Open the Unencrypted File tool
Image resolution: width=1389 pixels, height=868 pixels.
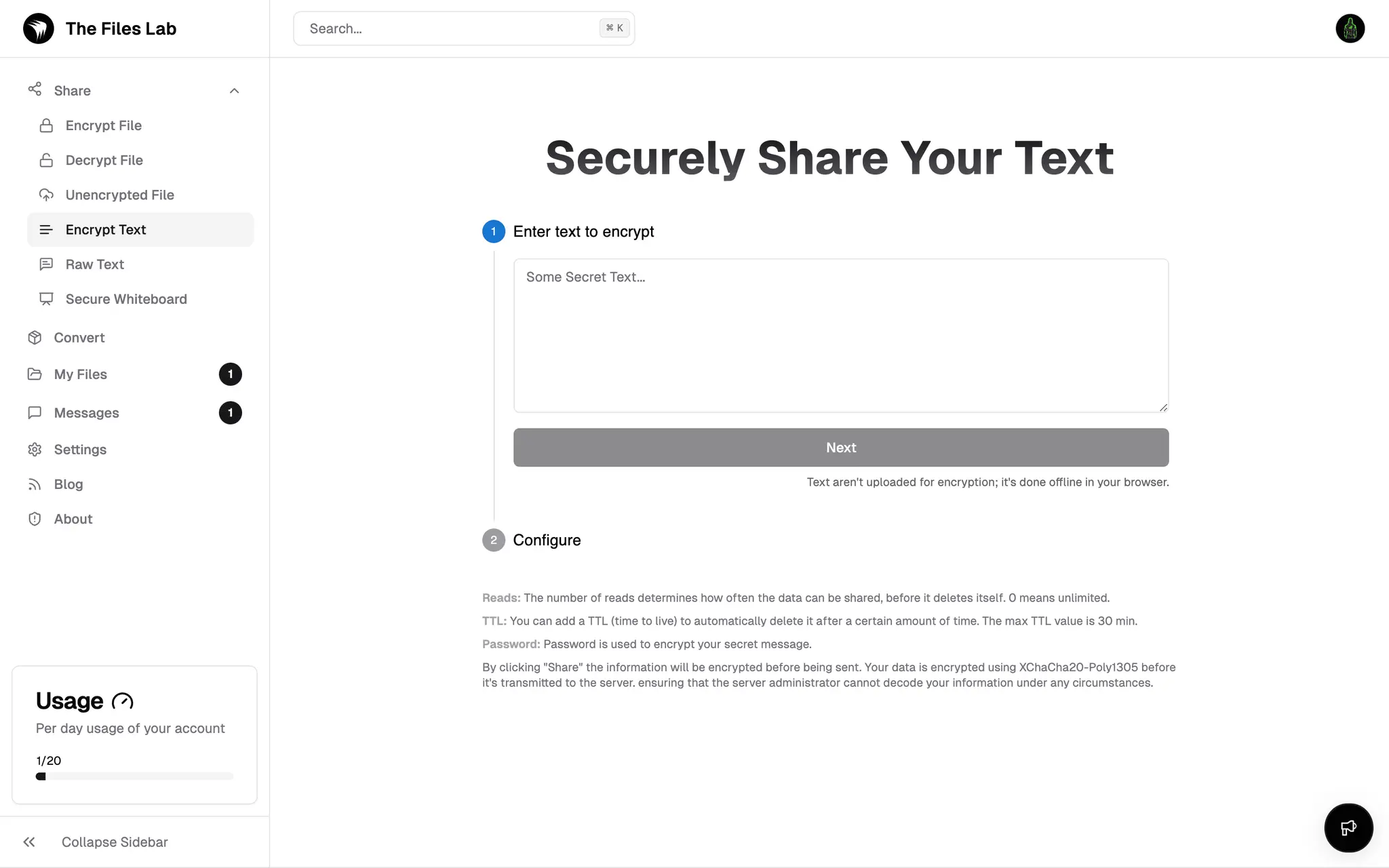click(120, 195)
